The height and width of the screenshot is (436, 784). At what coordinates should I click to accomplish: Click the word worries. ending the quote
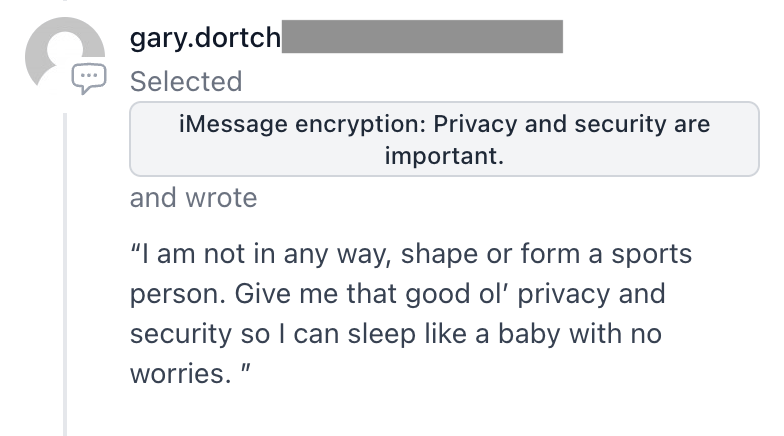[x=180, y=374]
